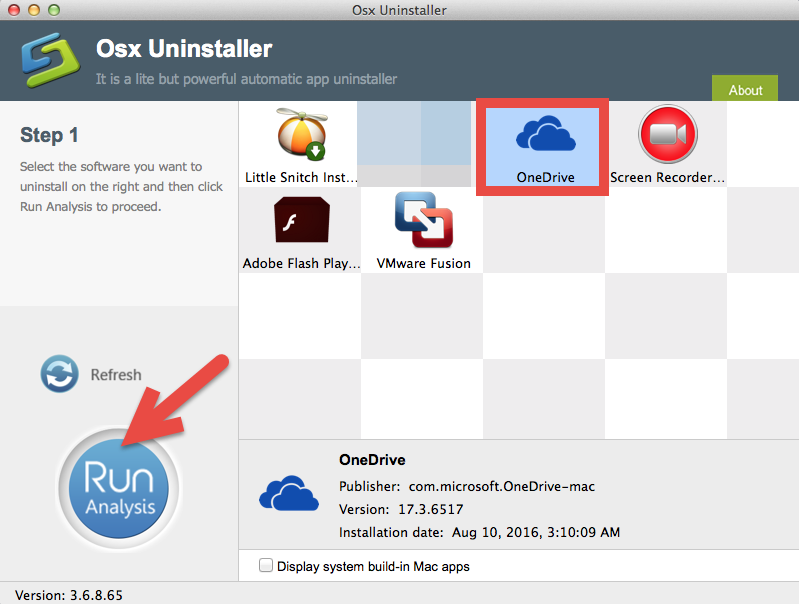Enable Display system build-in Mac apps checkbox
799x604 pixels.
(265, 565)
